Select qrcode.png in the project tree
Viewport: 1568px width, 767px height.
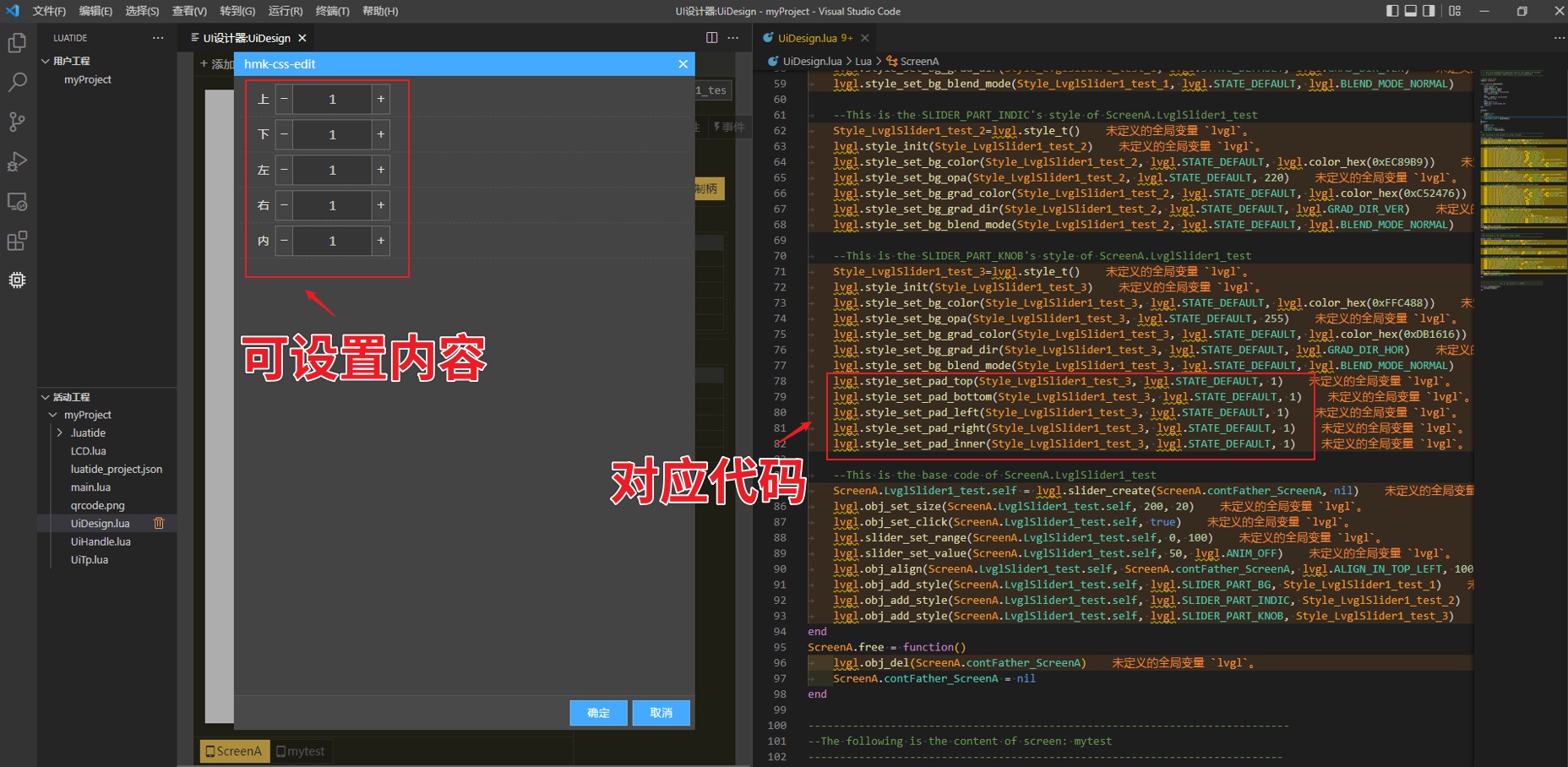(x=97, y=505)
